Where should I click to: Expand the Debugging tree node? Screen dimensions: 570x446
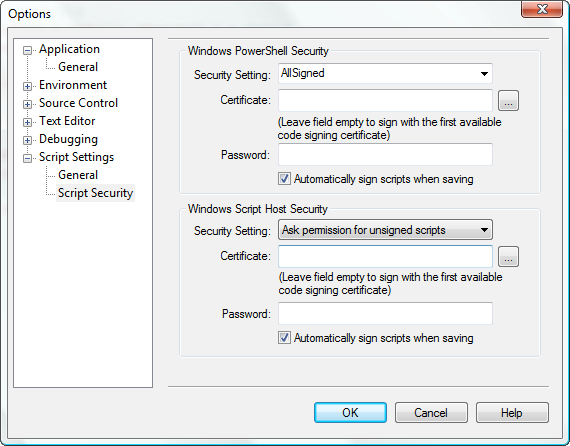pyautogui.click(x=27, y=140)
